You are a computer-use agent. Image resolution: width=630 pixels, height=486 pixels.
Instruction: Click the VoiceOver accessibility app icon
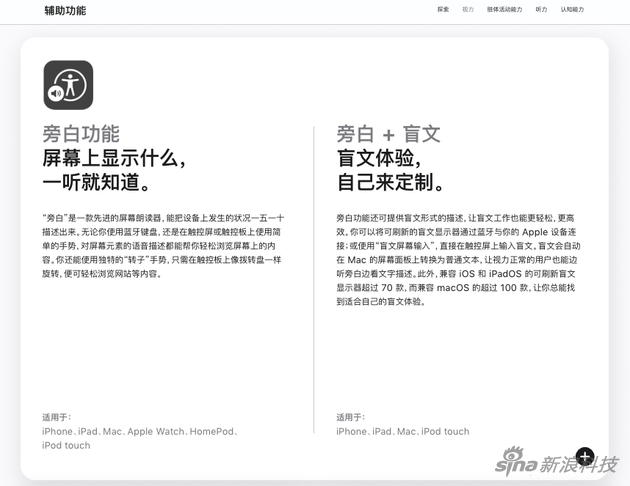pyautogui.click(x=68, y=85)
